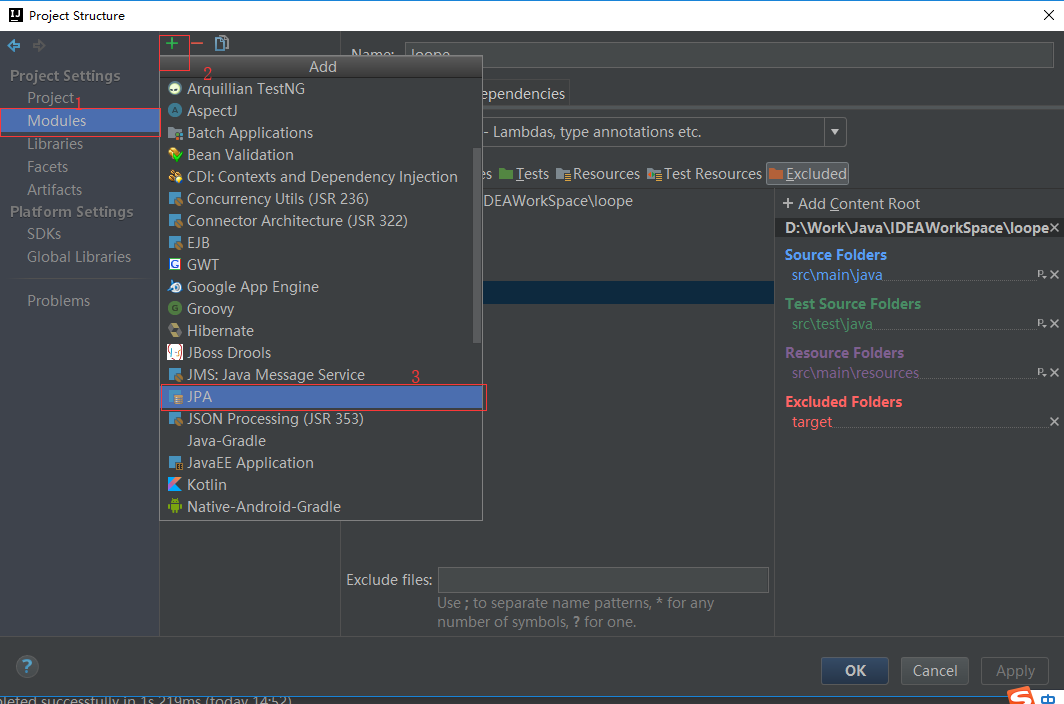Viewport: 1064px width, 704px height.
Task: Click the OK button
Action: coord(854,671)
